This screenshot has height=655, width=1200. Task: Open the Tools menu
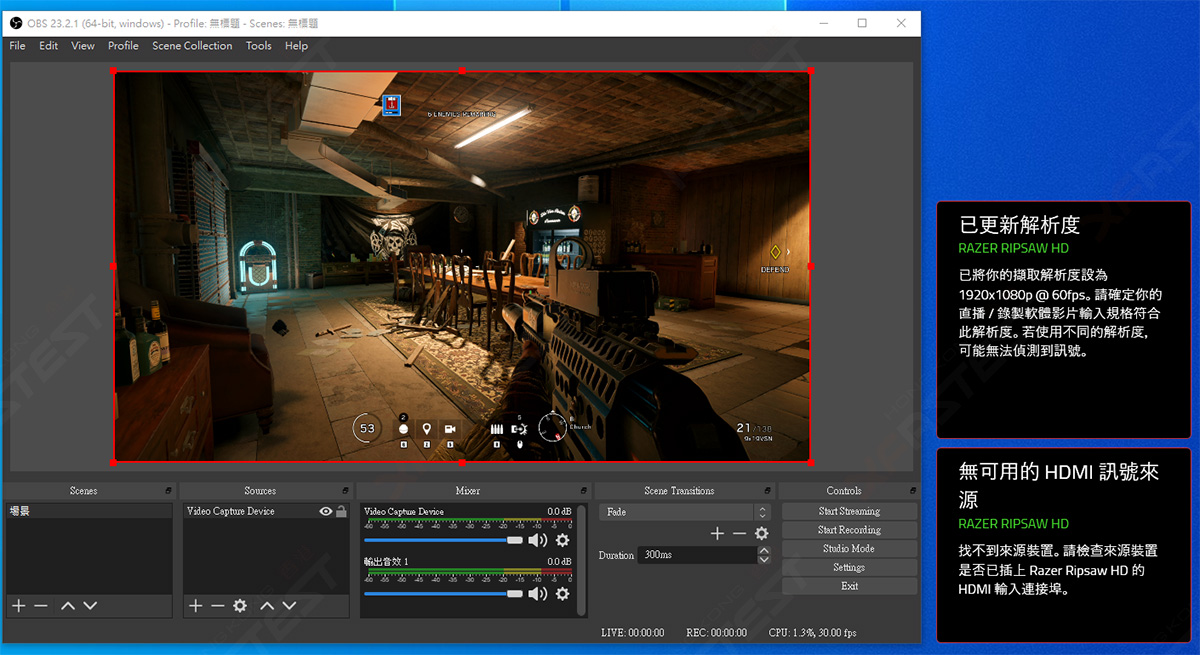(259, 46)
